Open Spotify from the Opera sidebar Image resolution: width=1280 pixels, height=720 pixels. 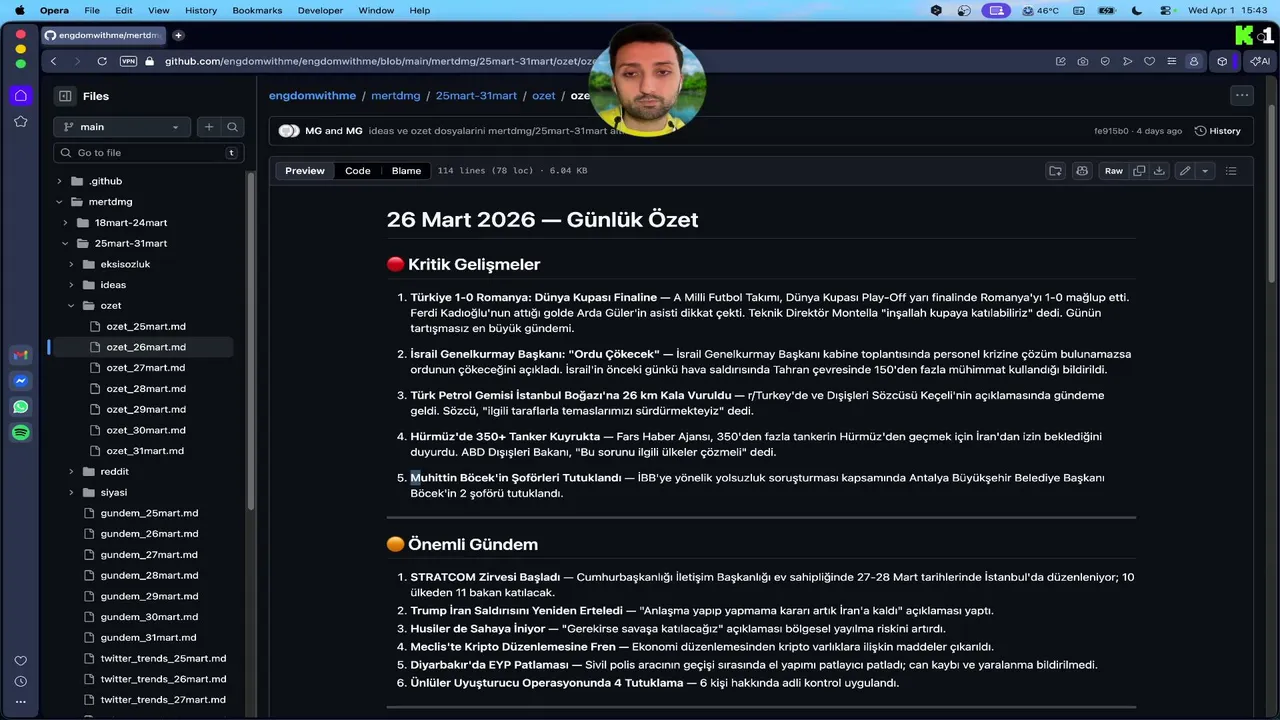[20, 433]
